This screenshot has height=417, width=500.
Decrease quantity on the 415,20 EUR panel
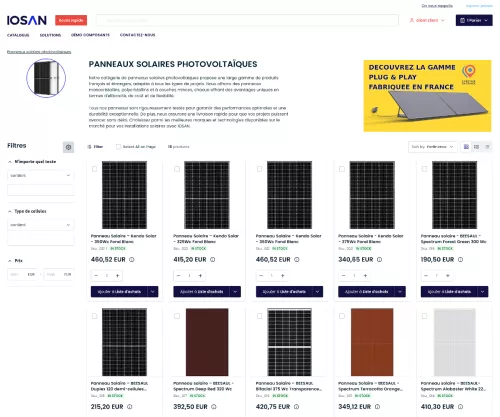point(178,276)
